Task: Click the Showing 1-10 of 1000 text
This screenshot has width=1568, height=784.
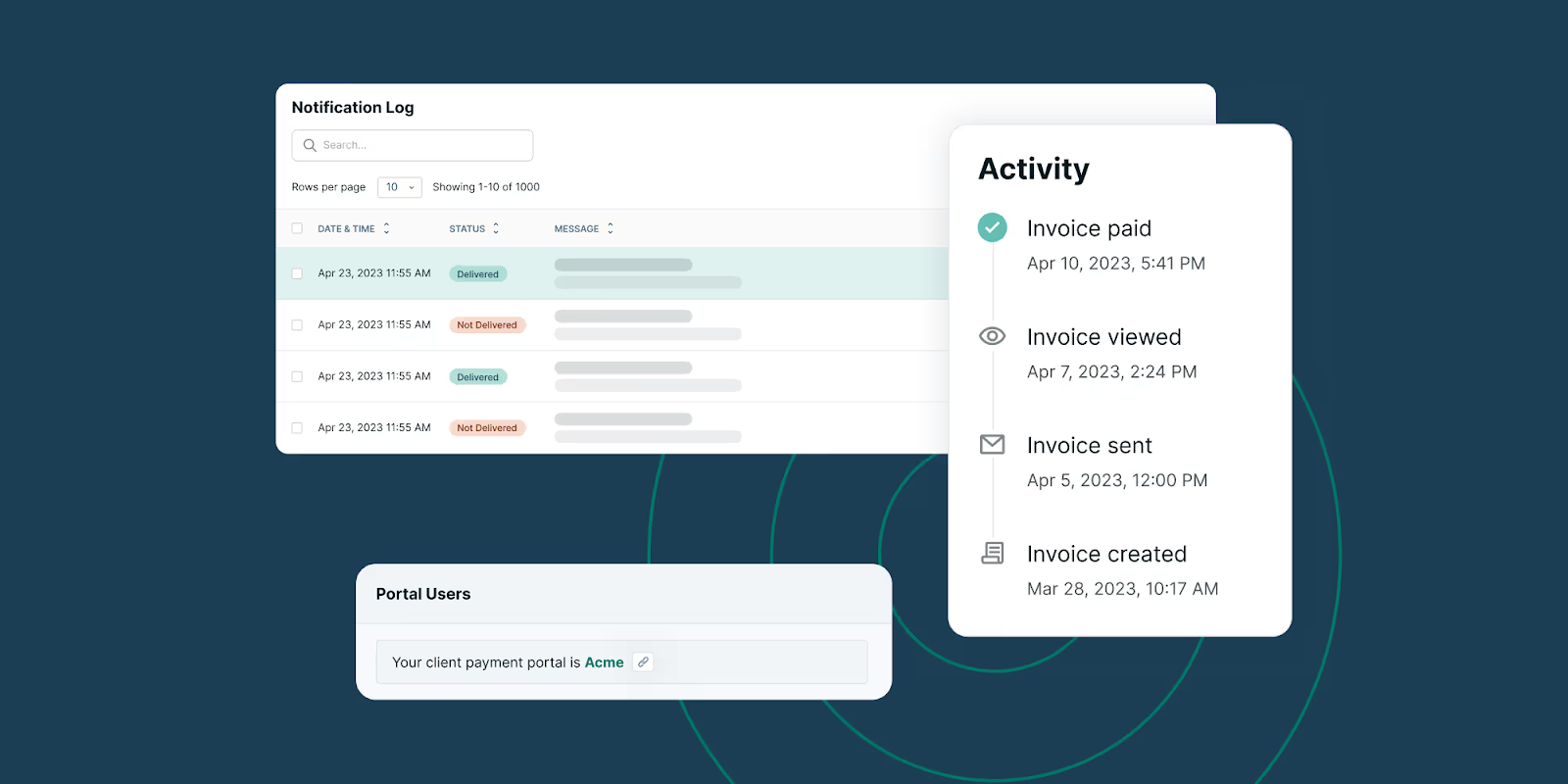Action: [x=486, y=187]
